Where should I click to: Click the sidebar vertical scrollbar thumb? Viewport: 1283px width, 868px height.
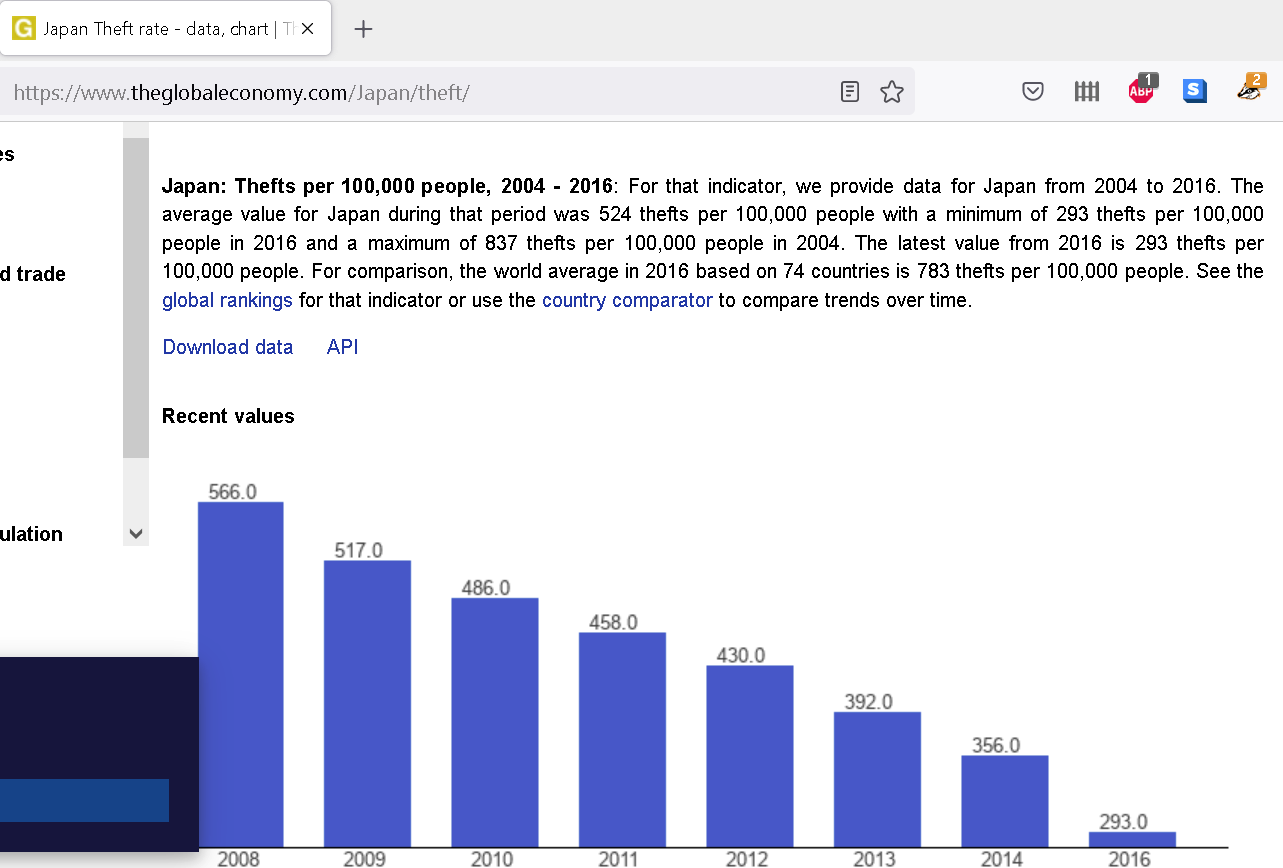136,298
